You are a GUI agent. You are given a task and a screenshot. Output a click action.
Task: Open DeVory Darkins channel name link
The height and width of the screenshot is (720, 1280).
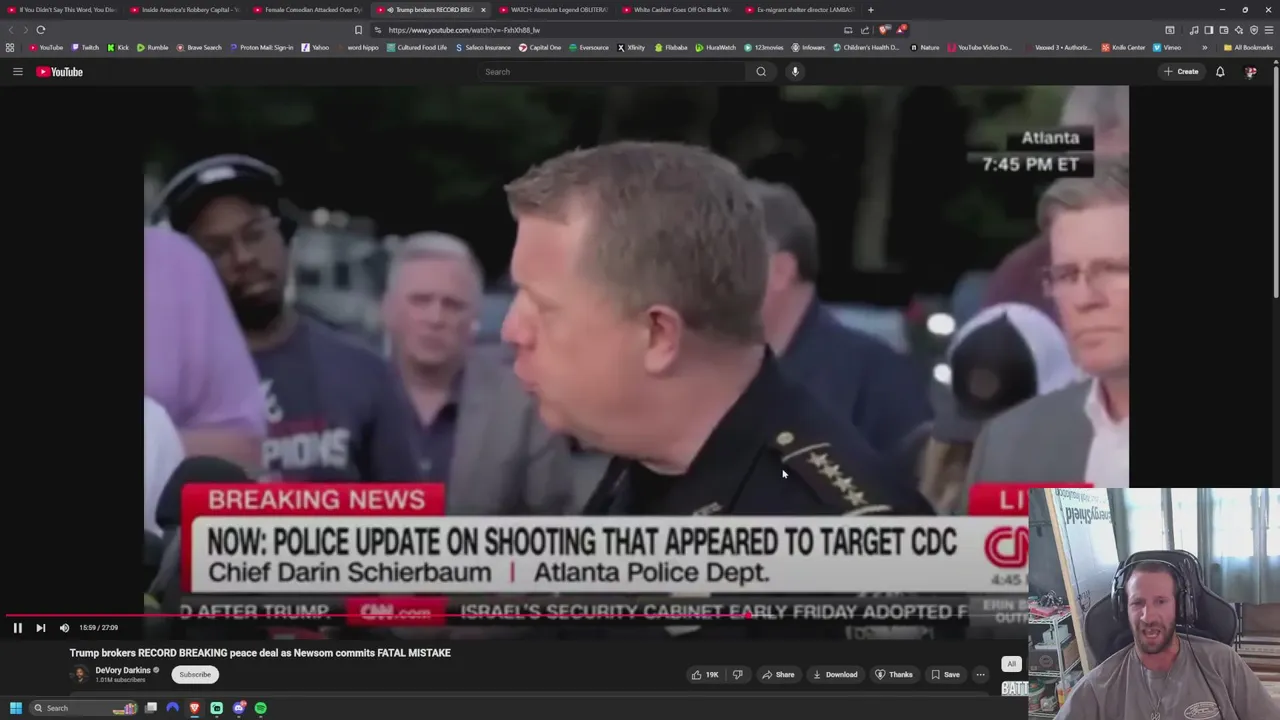pyautogui.click(x=123, y=670)
